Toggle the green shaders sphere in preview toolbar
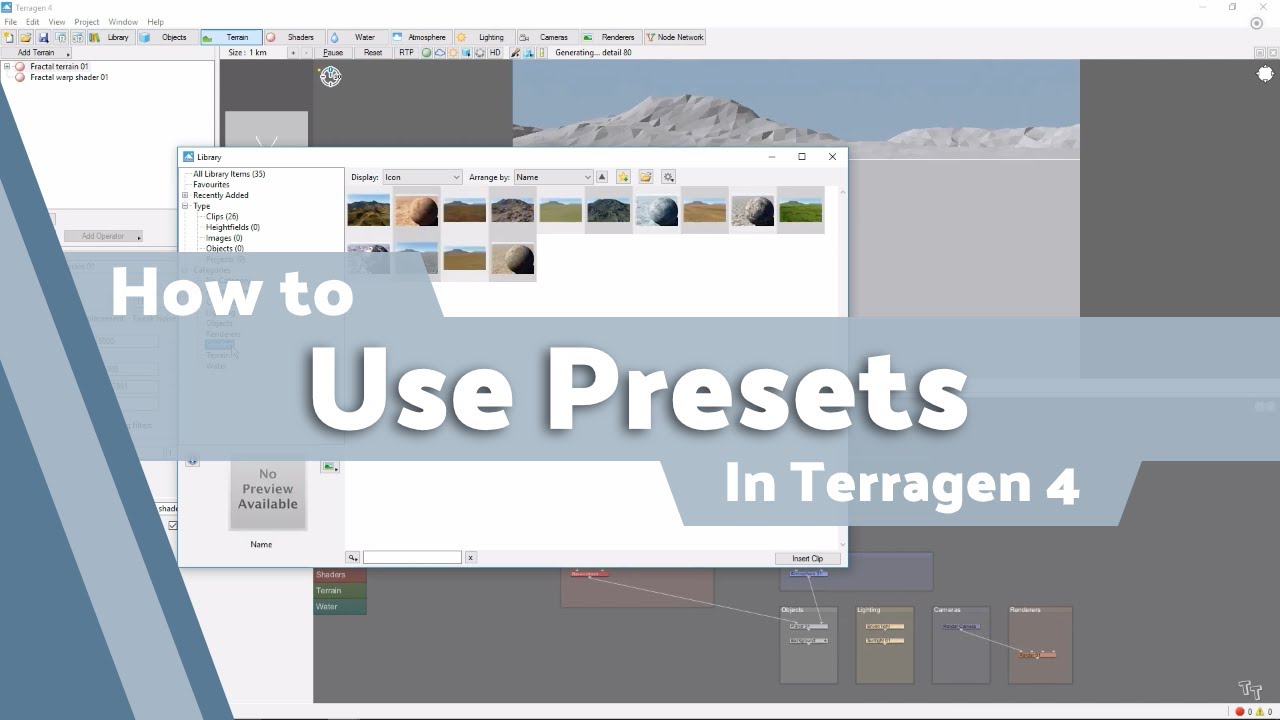The width and height of the screenshot is (1280, 720). point(426,52)
